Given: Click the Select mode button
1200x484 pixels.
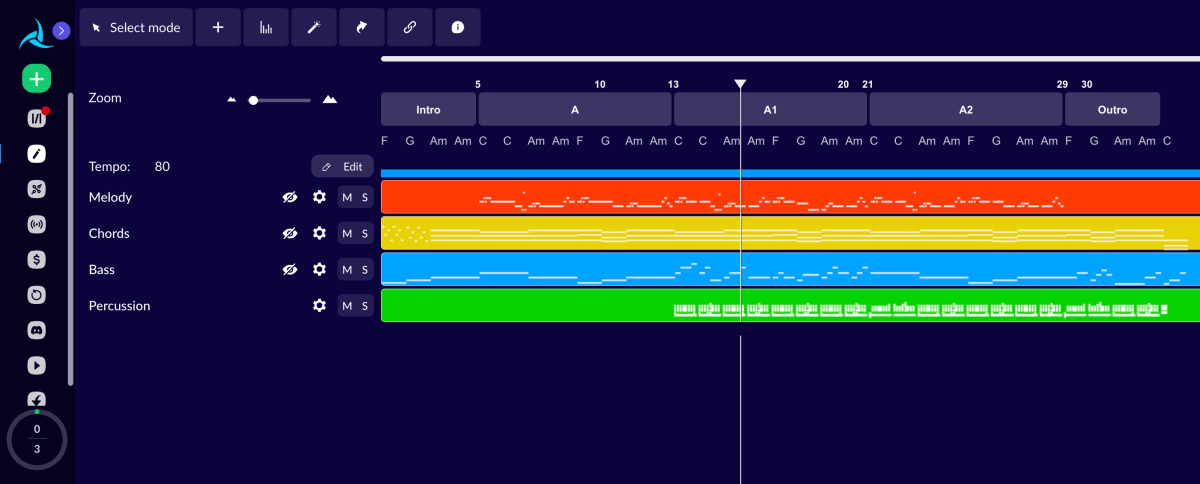Looking at the screenshot, I should [135, 28].
